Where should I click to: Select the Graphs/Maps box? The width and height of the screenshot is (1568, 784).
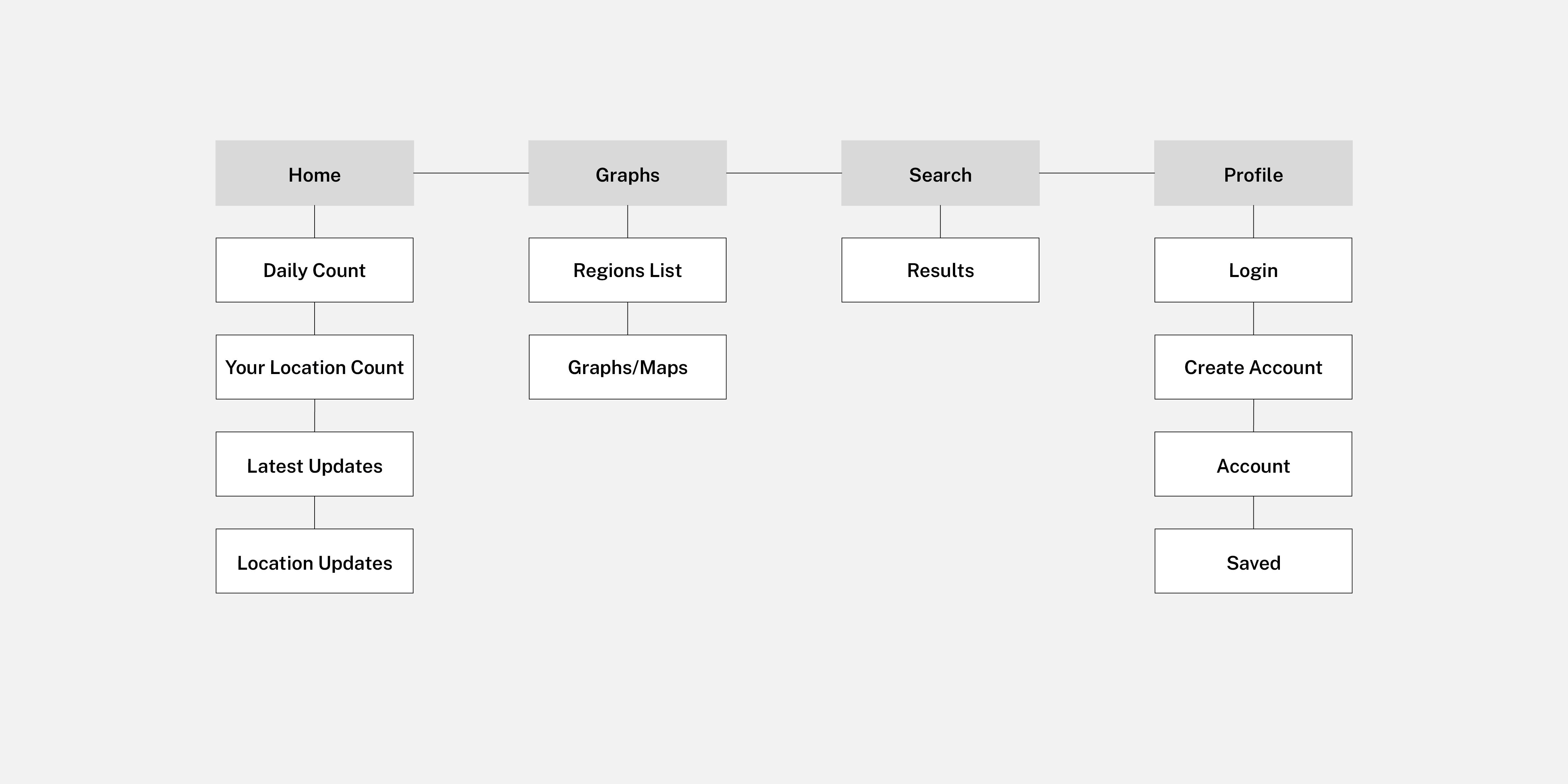click(628, 367)
